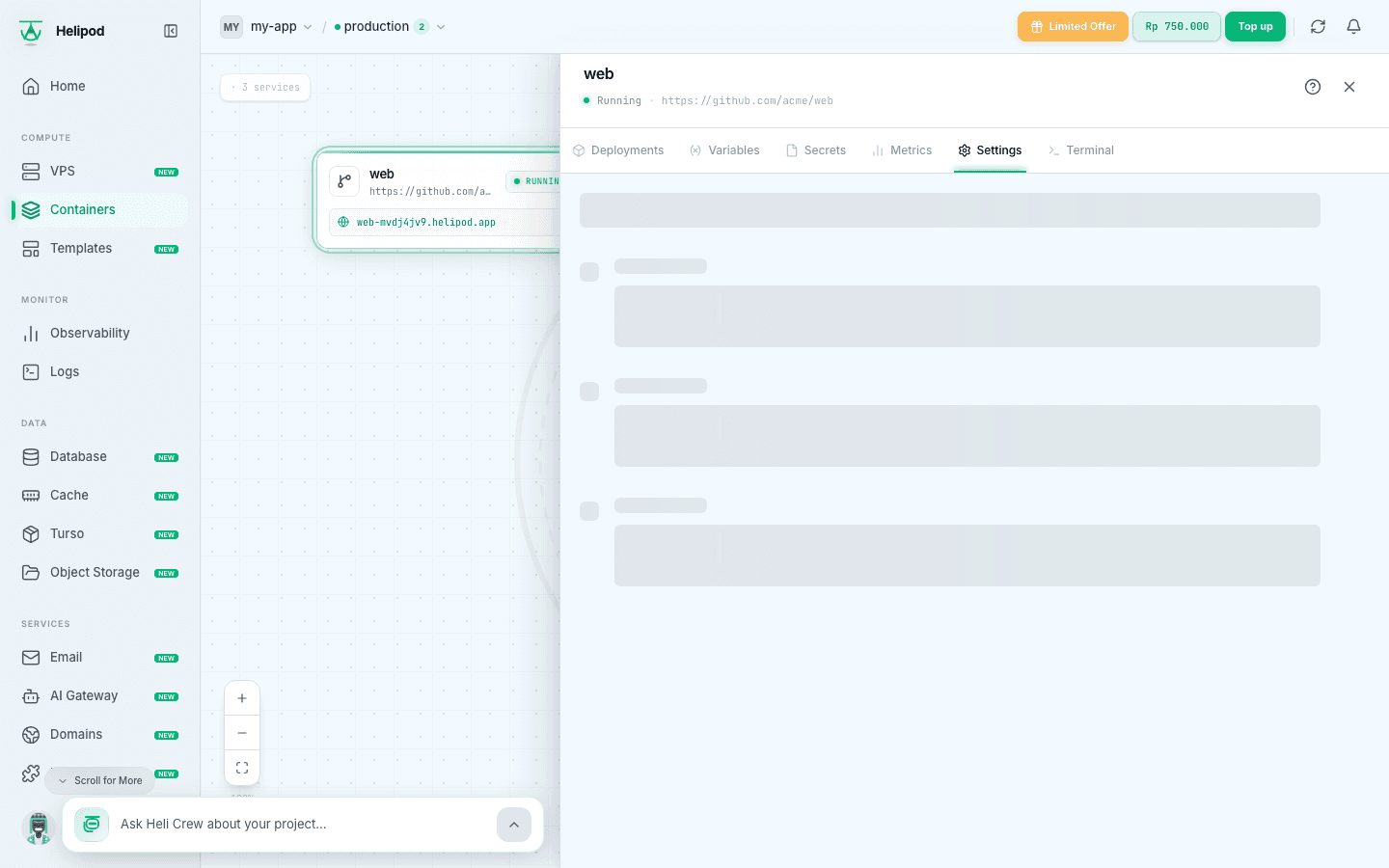Screen dimensions: 1389x868
Task: Open AI Gateway
Action: click(x=100, y=695)
